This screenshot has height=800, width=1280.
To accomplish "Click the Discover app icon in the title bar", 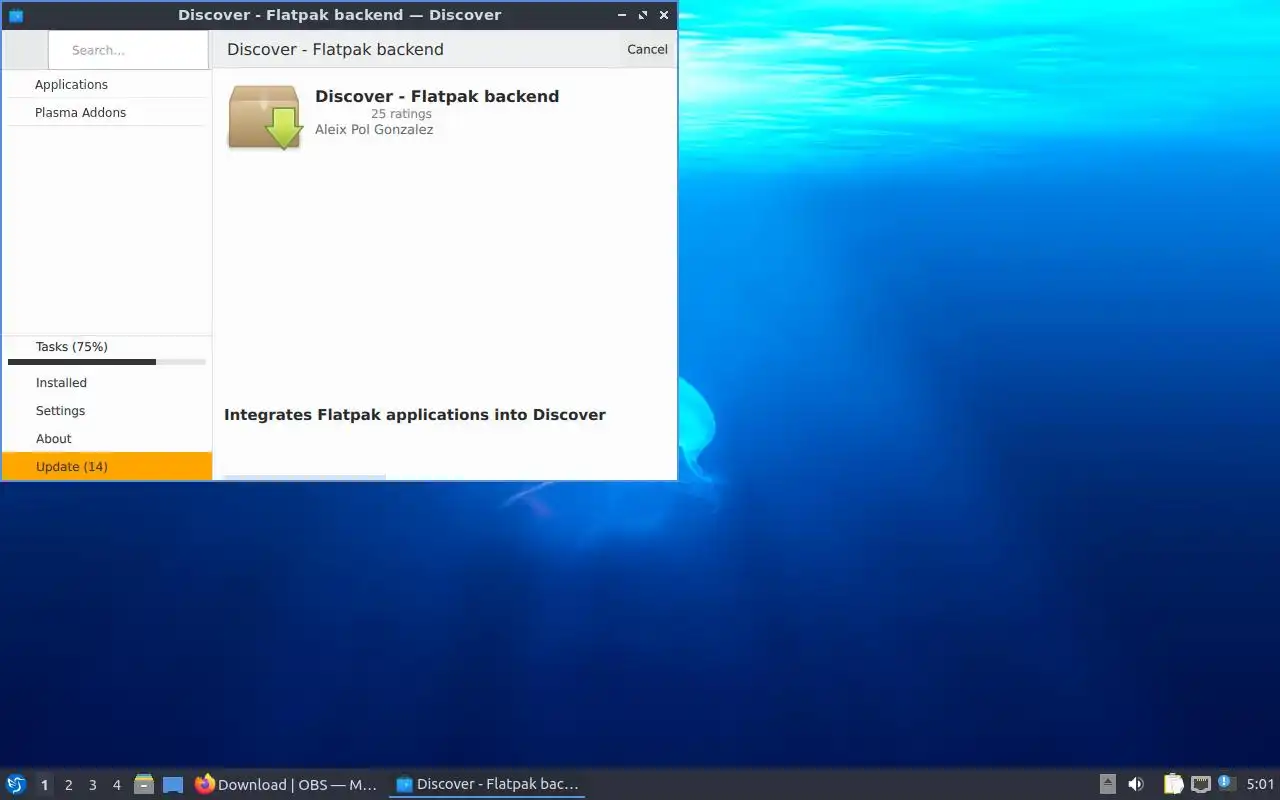I will [x=15, y=15].
